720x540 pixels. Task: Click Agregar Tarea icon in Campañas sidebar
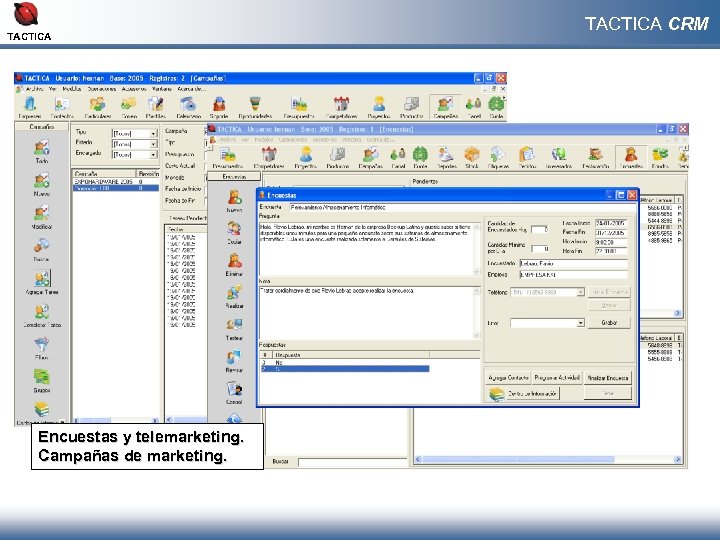(42, 282)
